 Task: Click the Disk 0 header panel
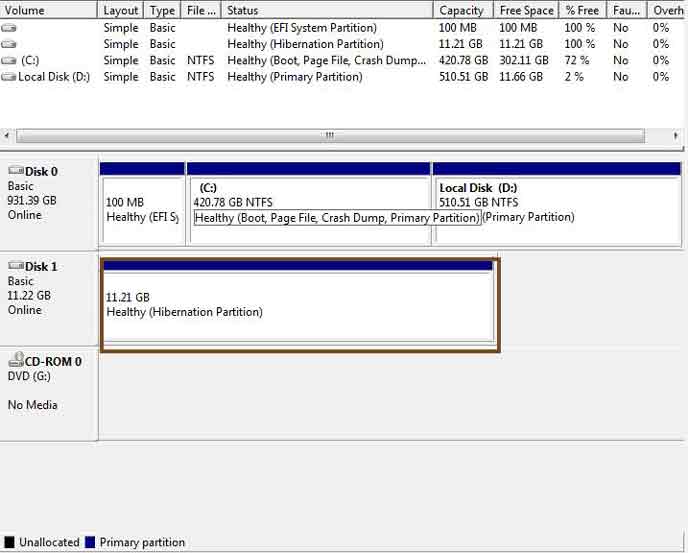(49, 202)
